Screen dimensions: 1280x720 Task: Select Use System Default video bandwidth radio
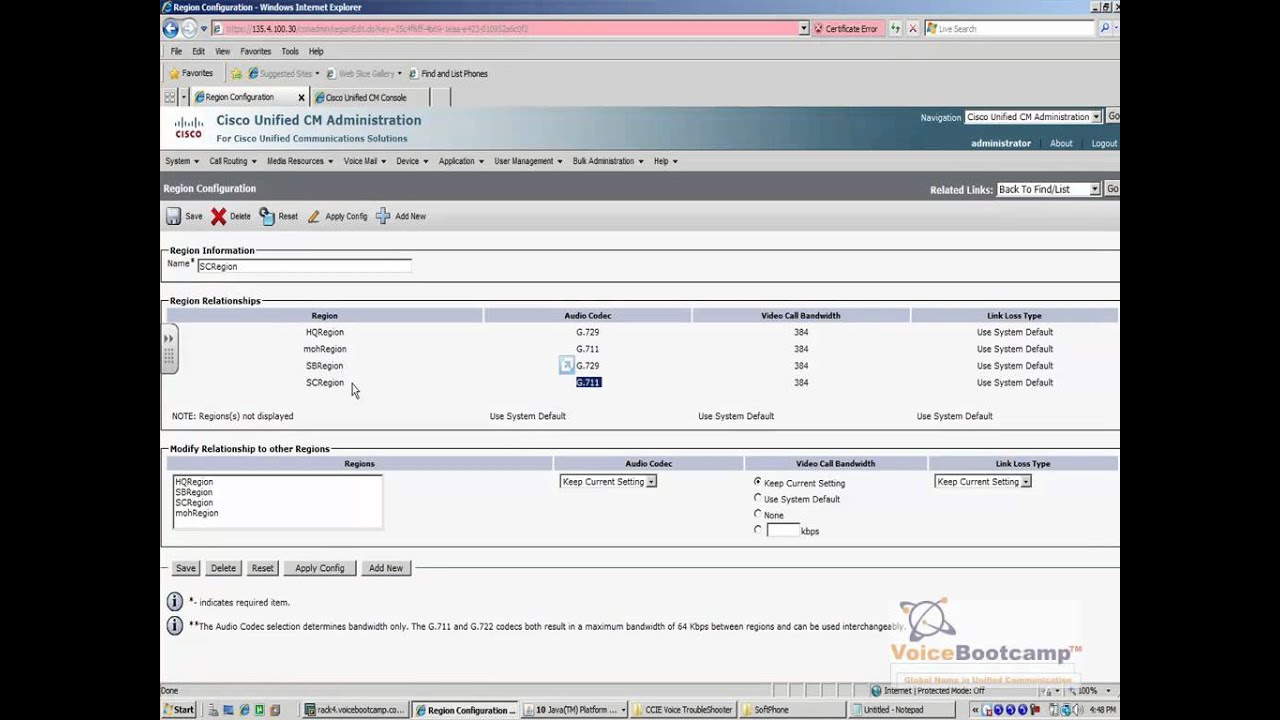pos(758,498)
